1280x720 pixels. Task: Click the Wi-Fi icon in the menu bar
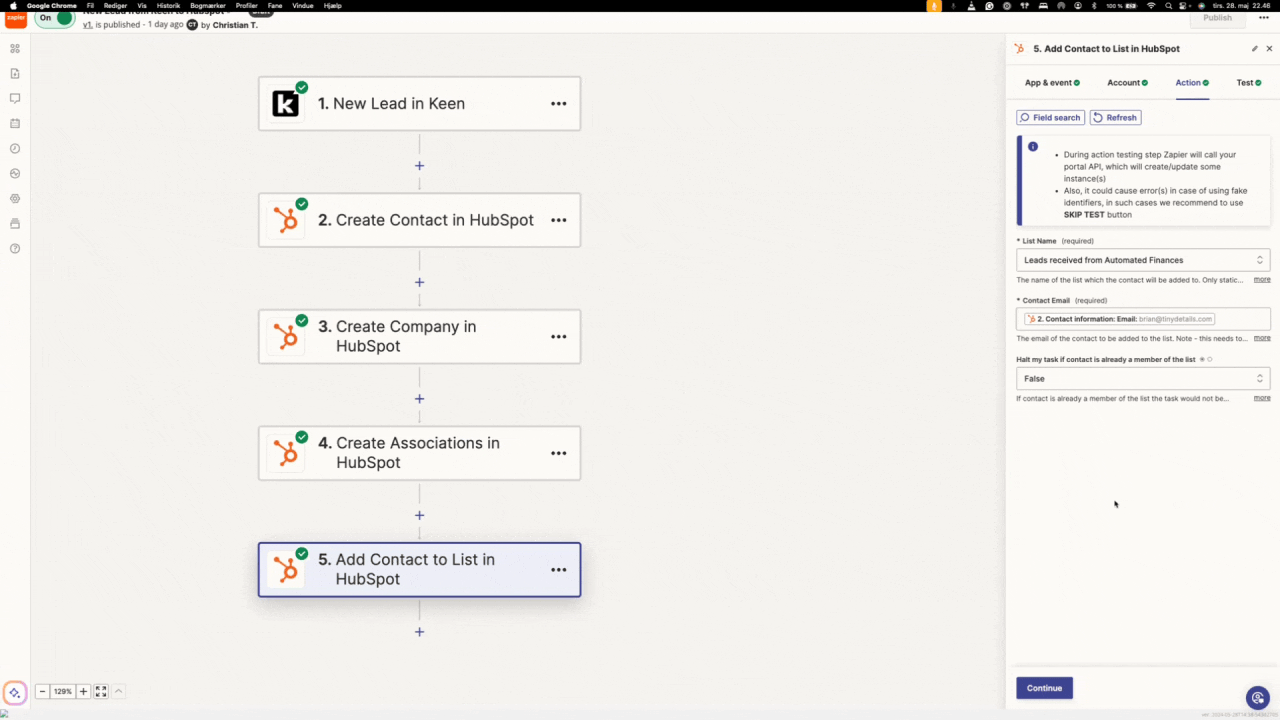point(1150,5)
